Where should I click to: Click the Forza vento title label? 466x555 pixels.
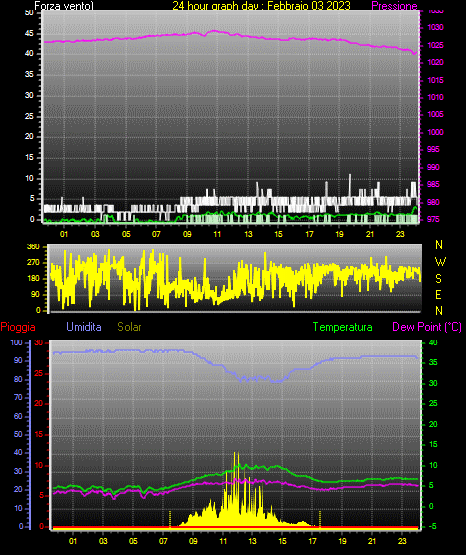[64, 6]
